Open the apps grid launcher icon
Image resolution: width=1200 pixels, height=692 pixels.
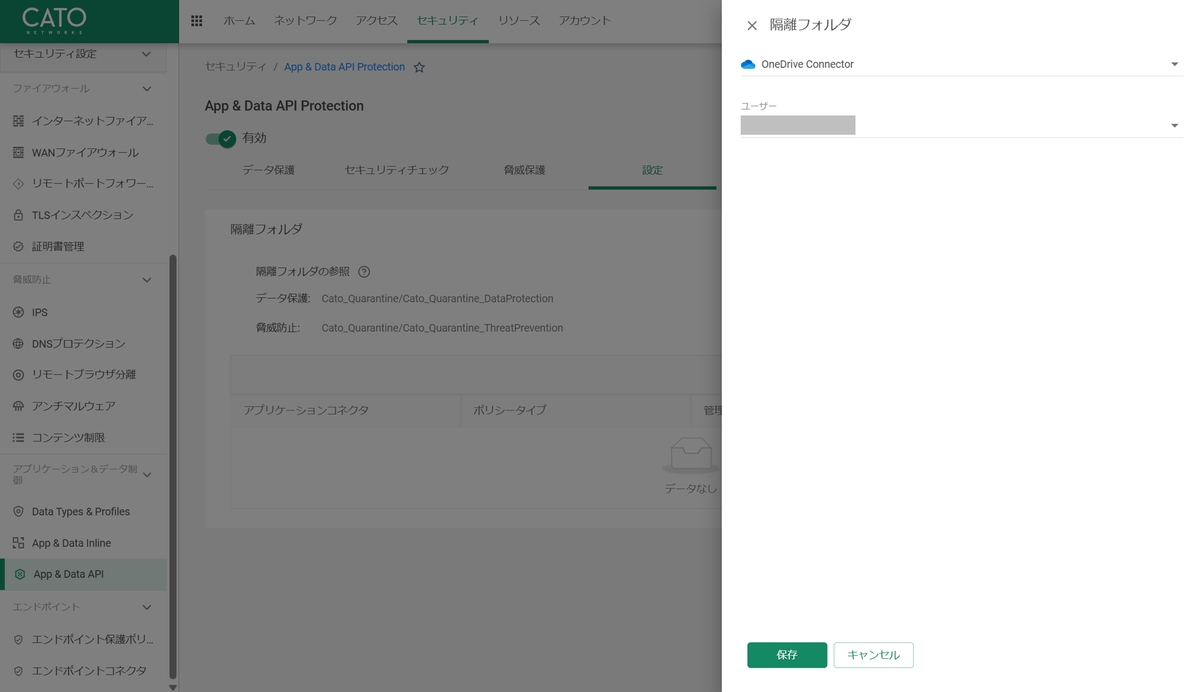tap(197, 21)
